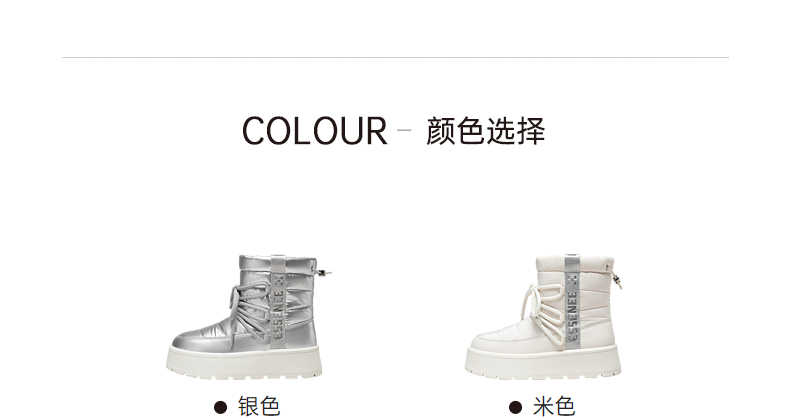This screenshot has height=420, width=790.
Task: Click the ESSENEE logo strap on beige boot
Action: tap(572, 302)
